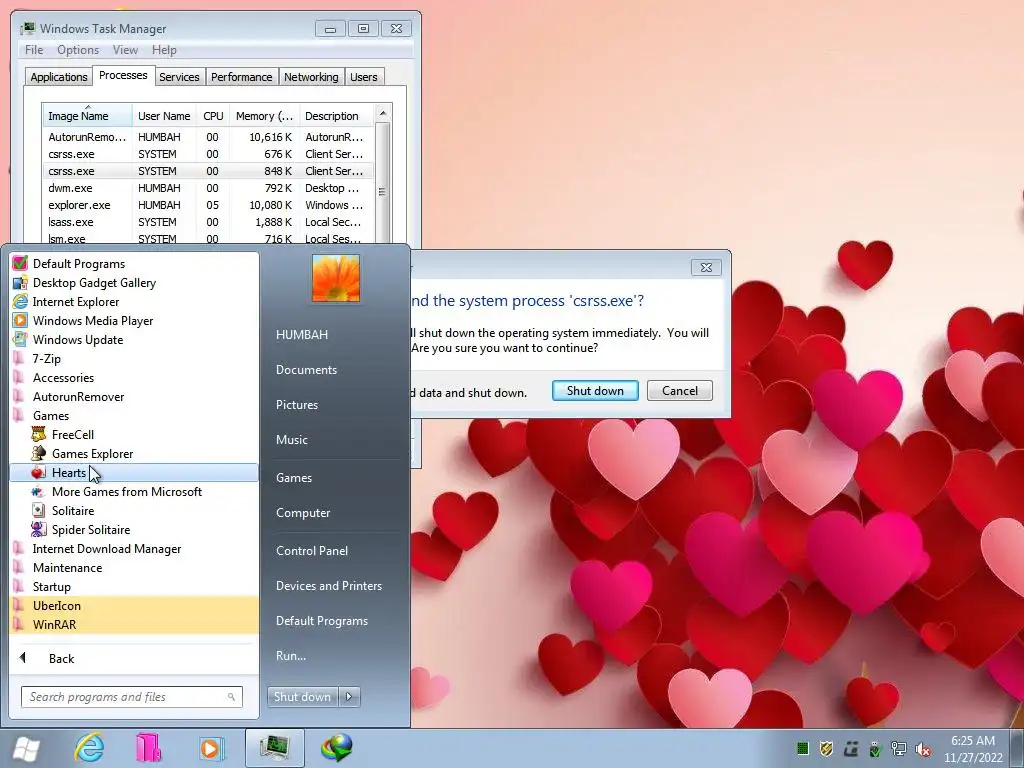This screenshot has height=768, width=1024.
Task: Open shut down options arrow
Action: click(x=349, y=697)
